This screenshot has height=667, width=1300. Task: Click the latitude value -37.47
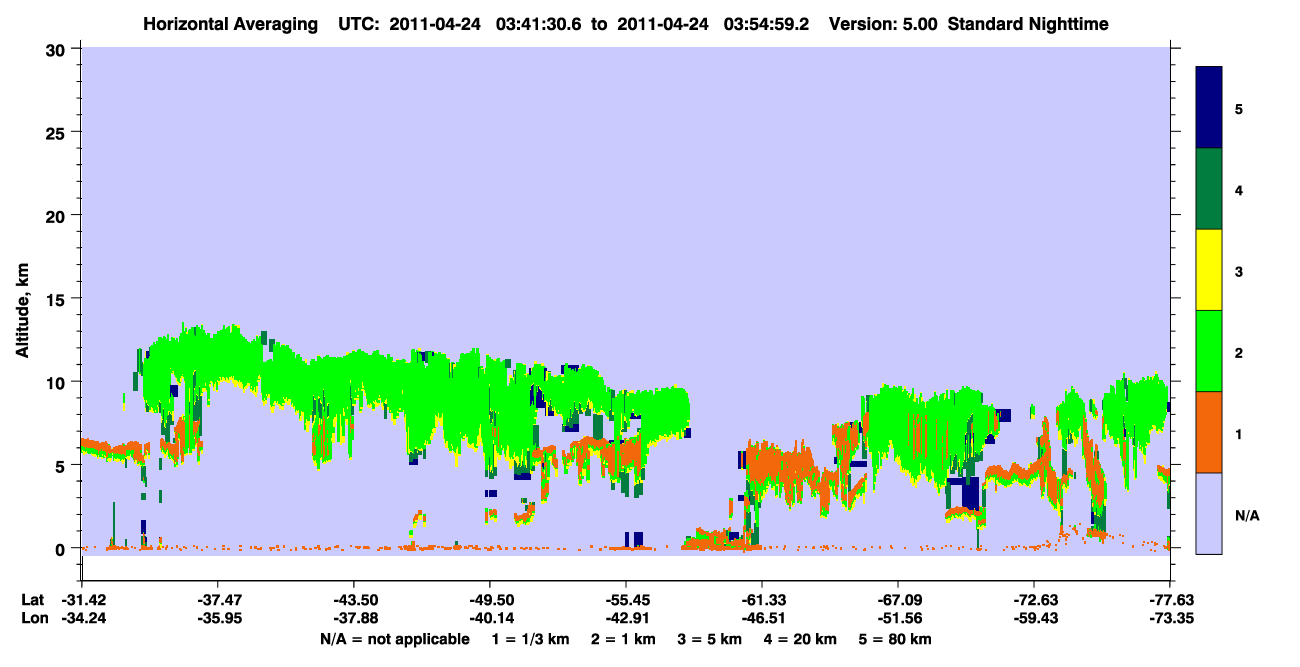coord(218,600)
